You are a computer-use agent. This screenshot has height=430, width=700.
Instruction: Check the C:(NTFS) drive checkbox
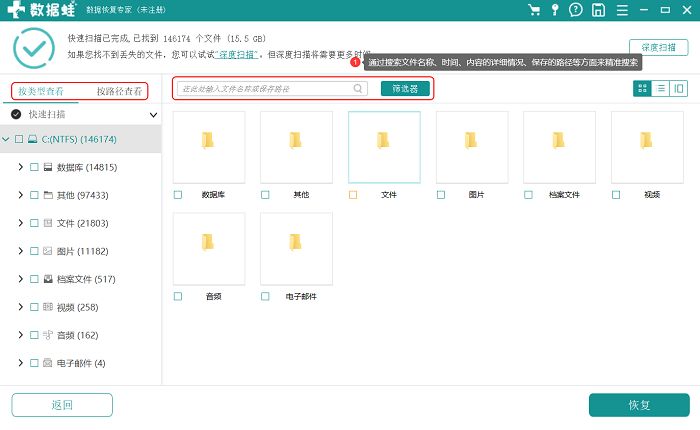click(x=19, y=139)
